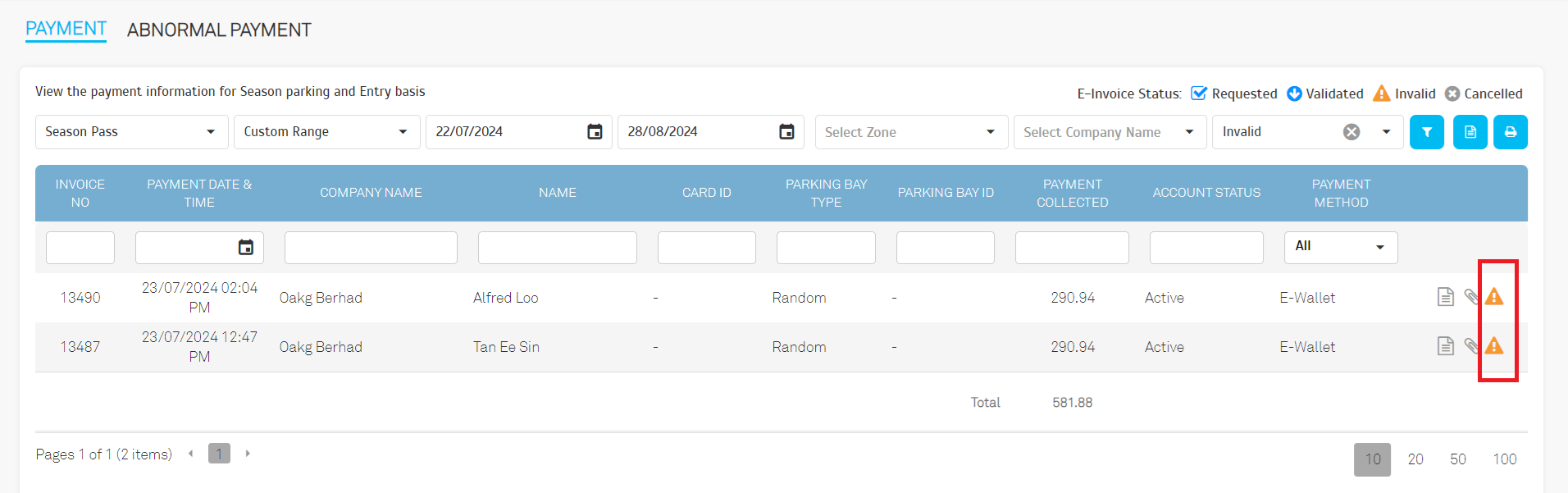Click the Invoice No filter input field
The image size is (1568, 493).
(x=80, y=248)
